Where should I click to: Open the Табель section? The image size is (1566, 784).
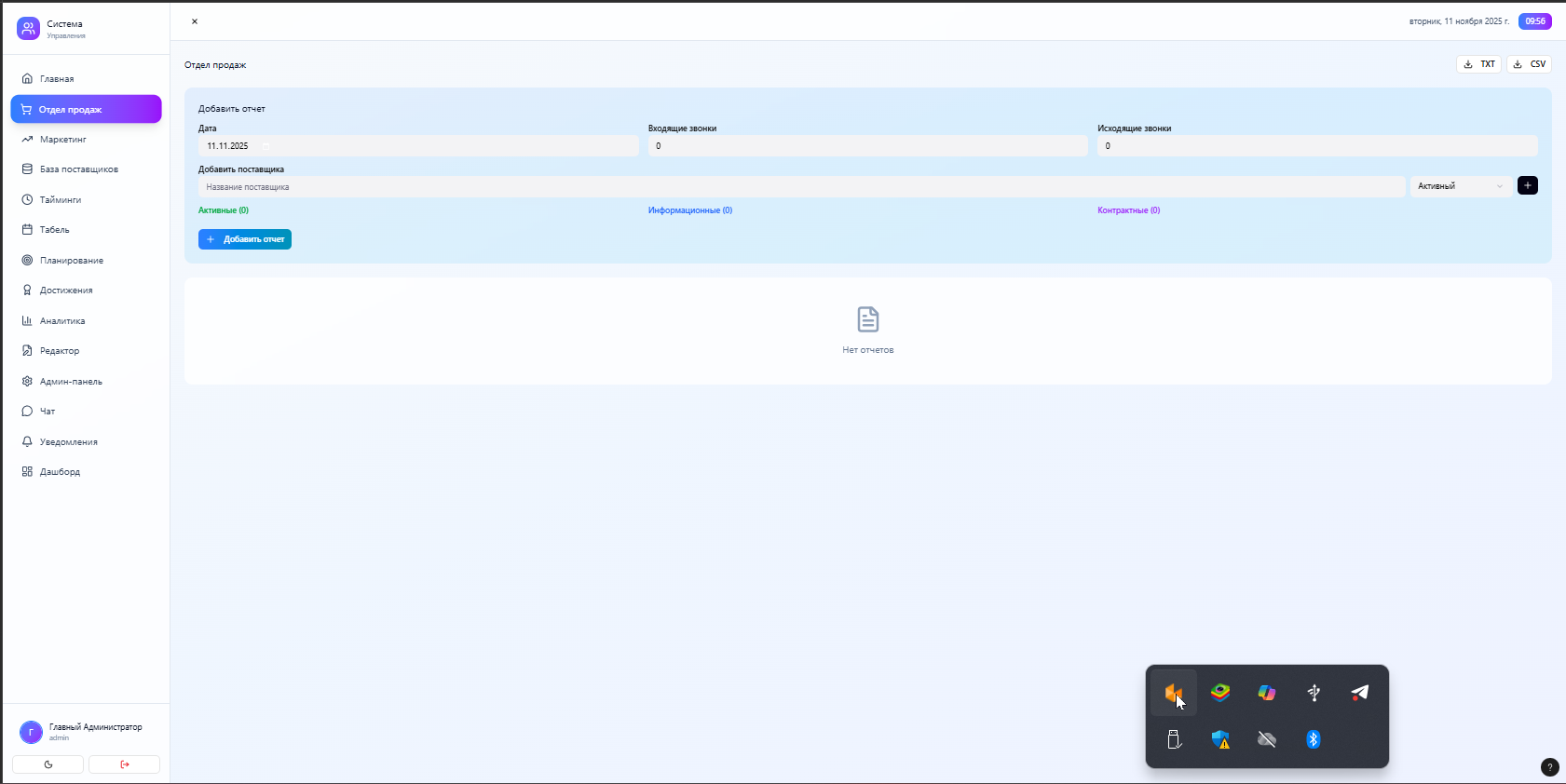pyautogui.click(x=86, y=230)
